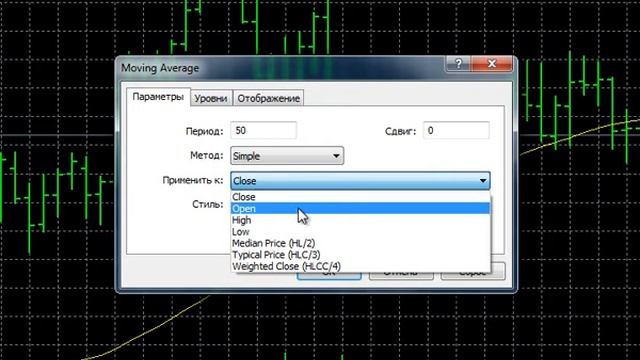640x360 pixels.
Task: Select Open in the dropdown list
Action: (360, 209)
